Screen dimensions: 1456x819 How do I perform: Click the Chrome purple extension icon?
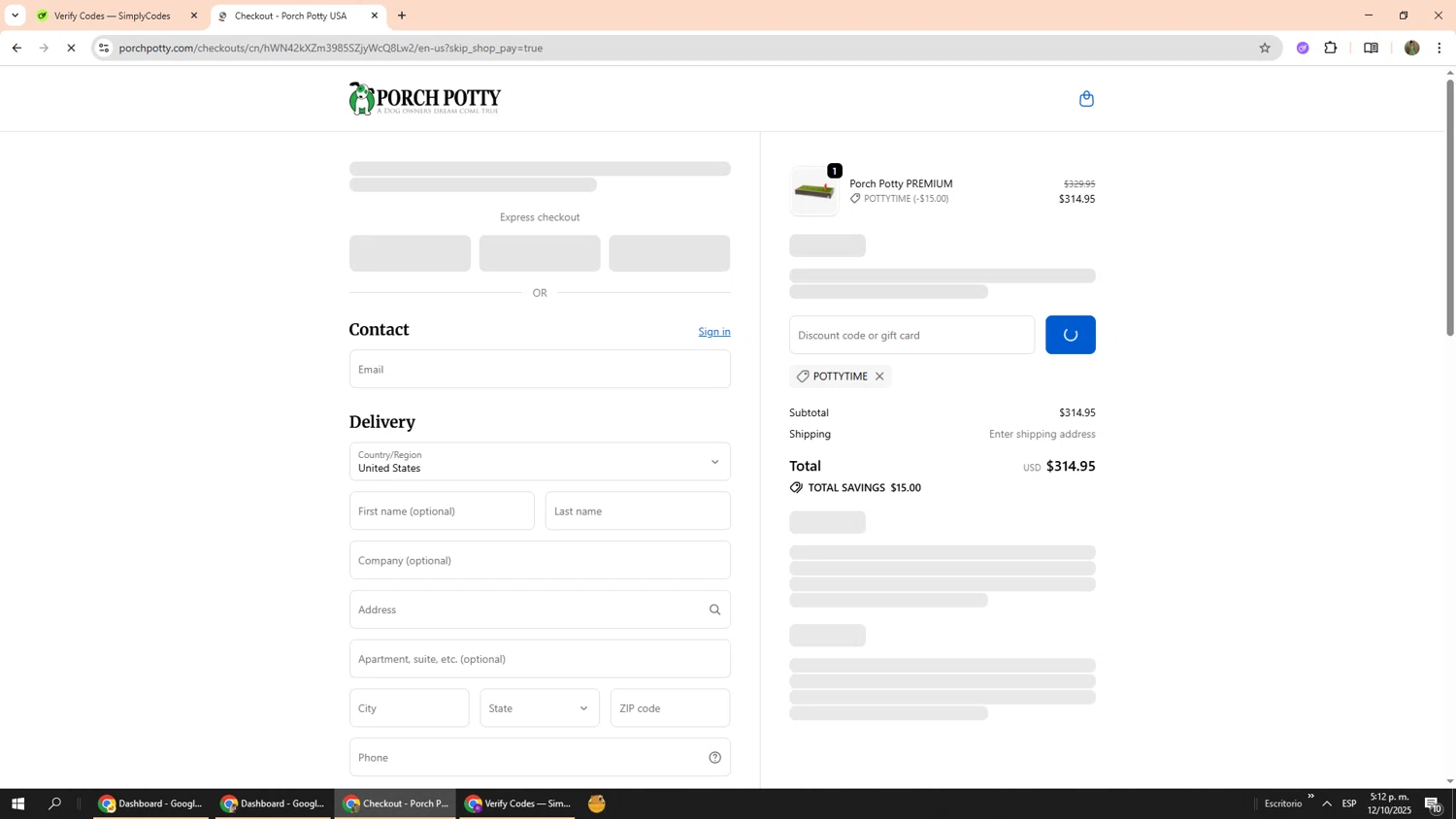(1303, 48)
